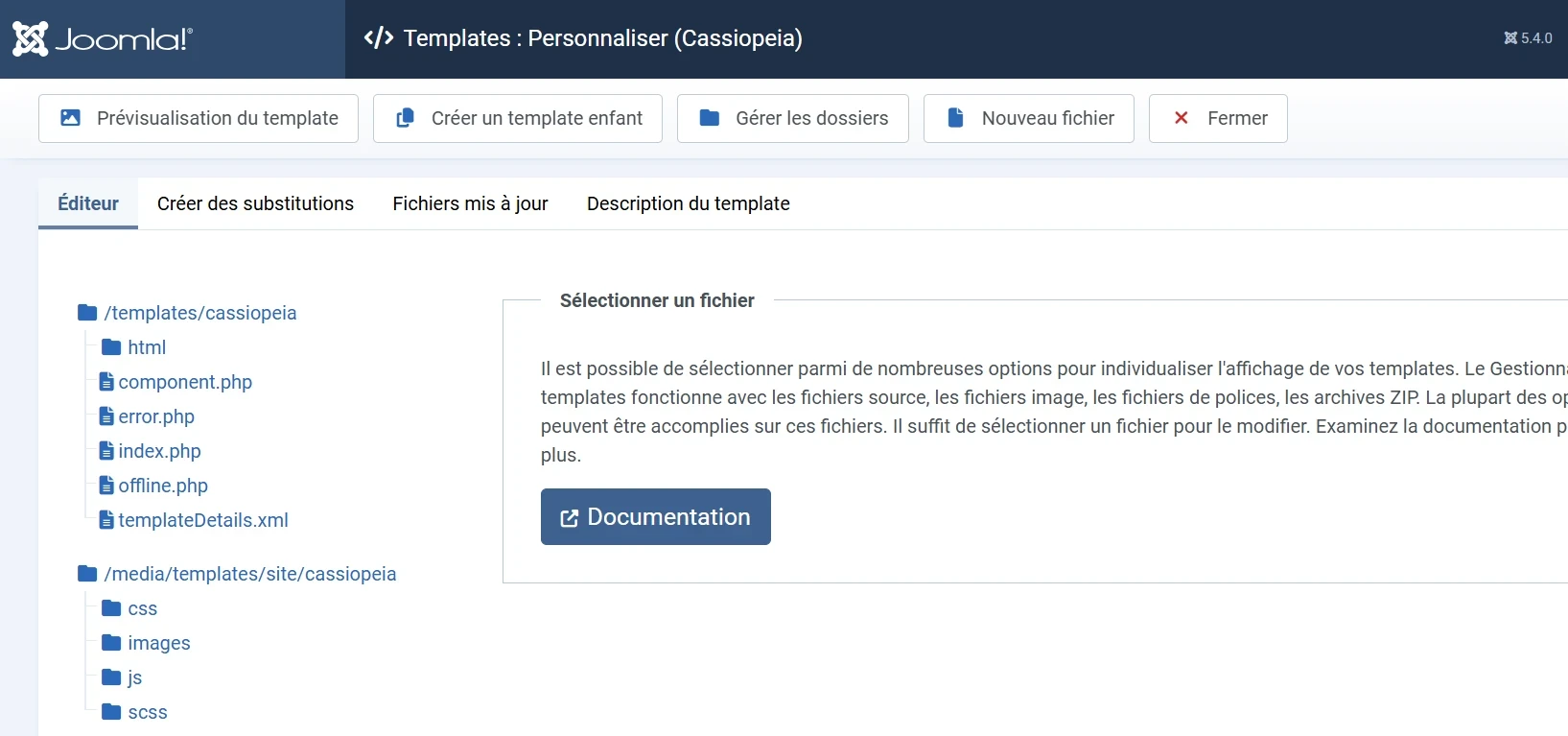Open the Documentation
Viewport: 1568px width, 736px height.
(x=655, y=516)
